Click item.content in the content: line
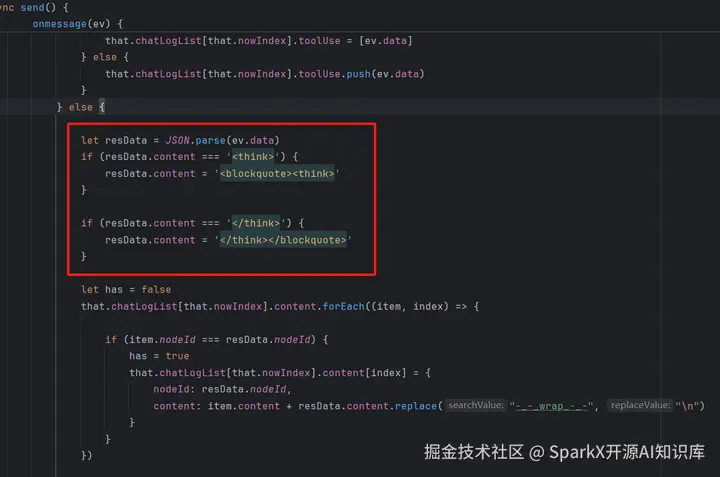This screenshot has height=477, width=720. coord(243,406)
